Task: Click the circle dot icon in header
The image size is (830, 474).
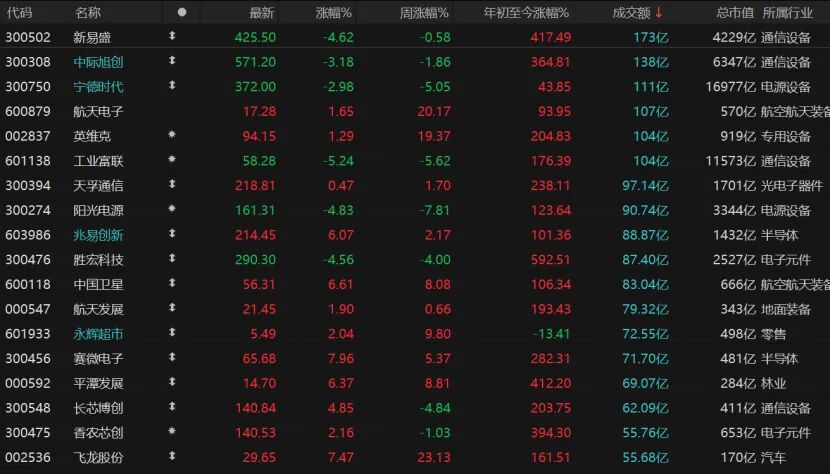Action: point(182,12)
